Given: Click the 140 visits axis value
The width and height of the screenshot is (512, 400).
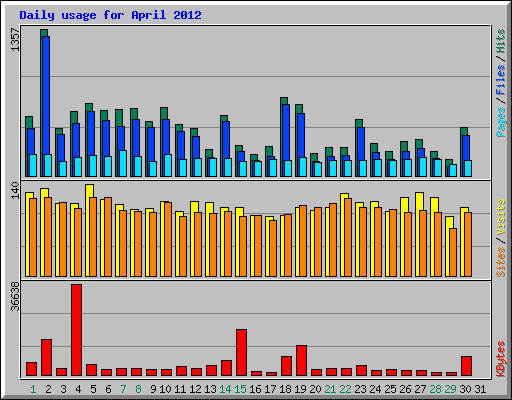Looking at the screenshot, I should click(15, 190).
